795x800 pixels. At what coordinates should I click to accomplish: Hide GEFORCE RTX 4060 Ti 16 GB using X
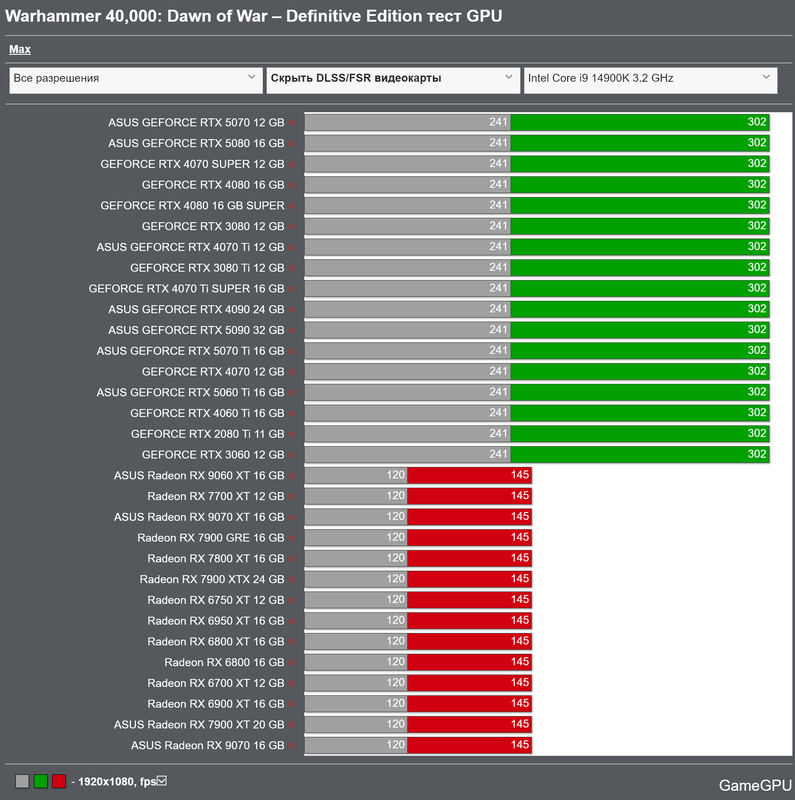pyautogui.click(x=291, y=414)
